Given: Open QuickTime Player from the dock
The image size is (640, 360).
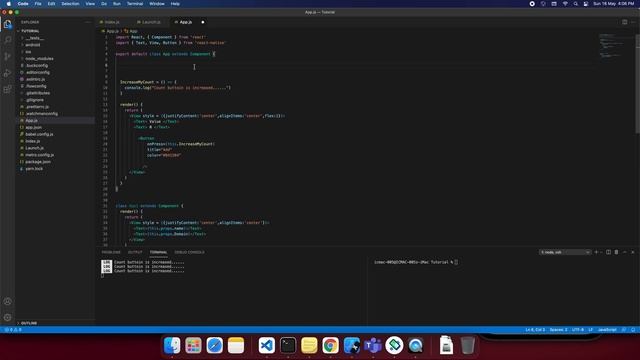Looking at the screenshot, I should [x=415, y=346].
